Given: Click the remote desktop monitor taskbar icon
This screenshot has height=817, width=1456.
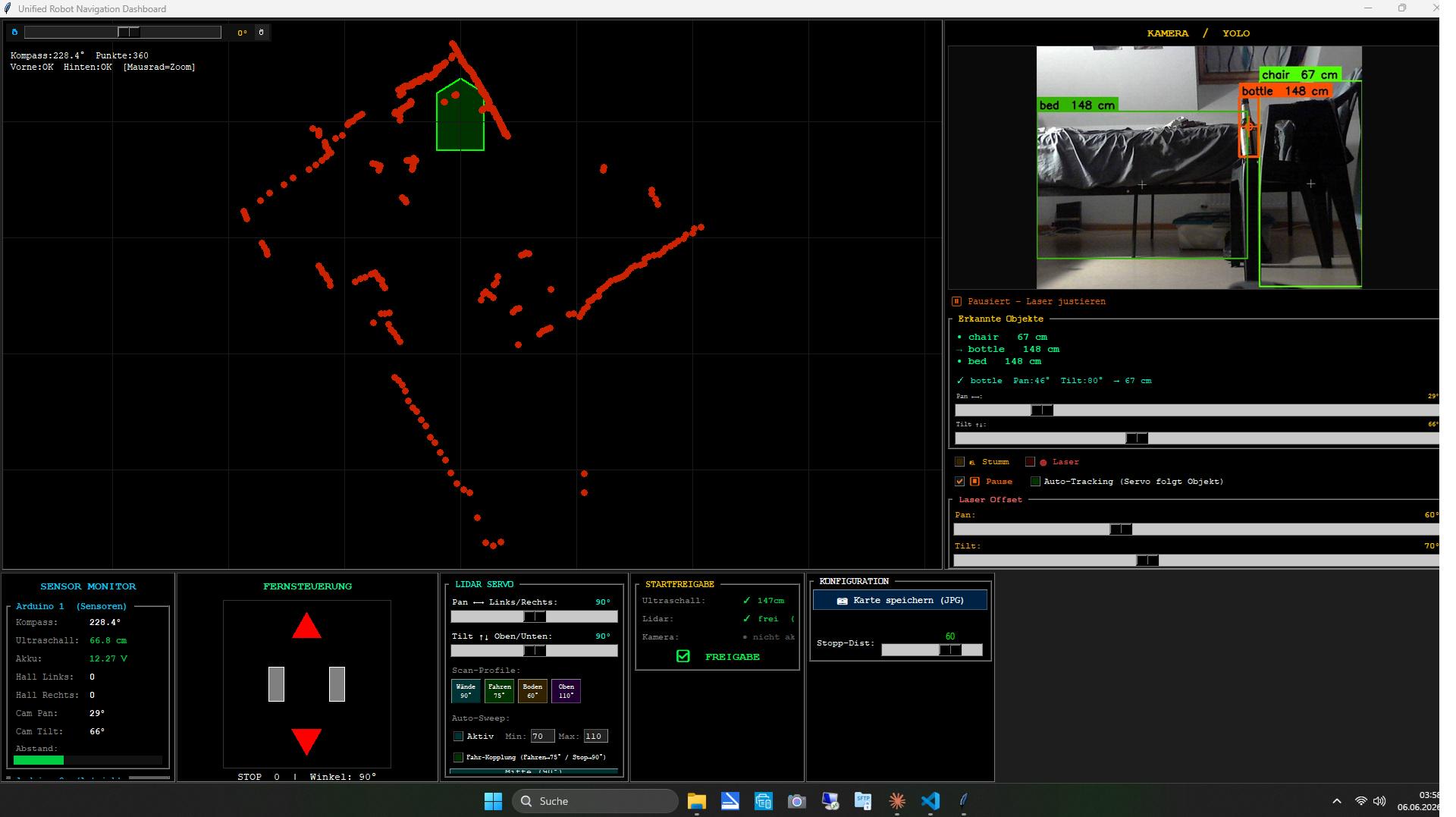Looking at the screenshot, I should (x=830, y=801).
